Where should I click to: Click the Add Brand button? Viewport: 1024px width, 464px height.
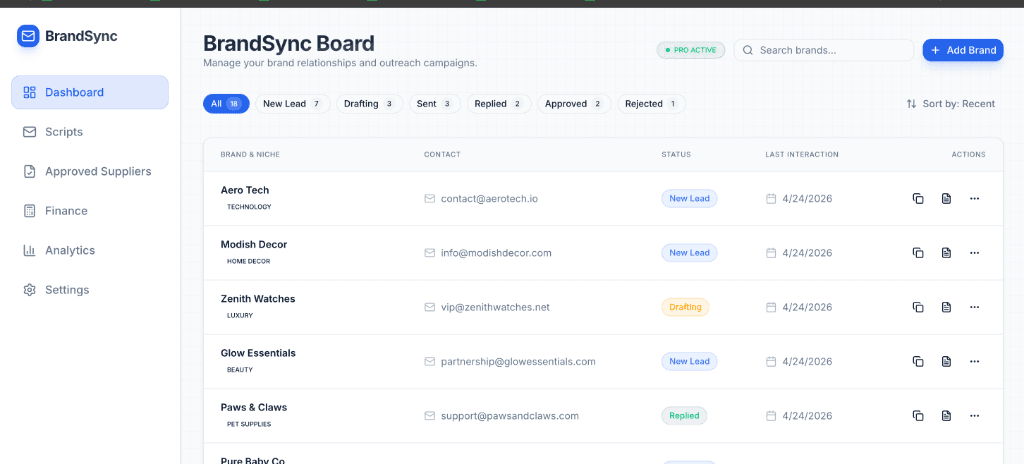pyautogui.click(x=963, y=50)
